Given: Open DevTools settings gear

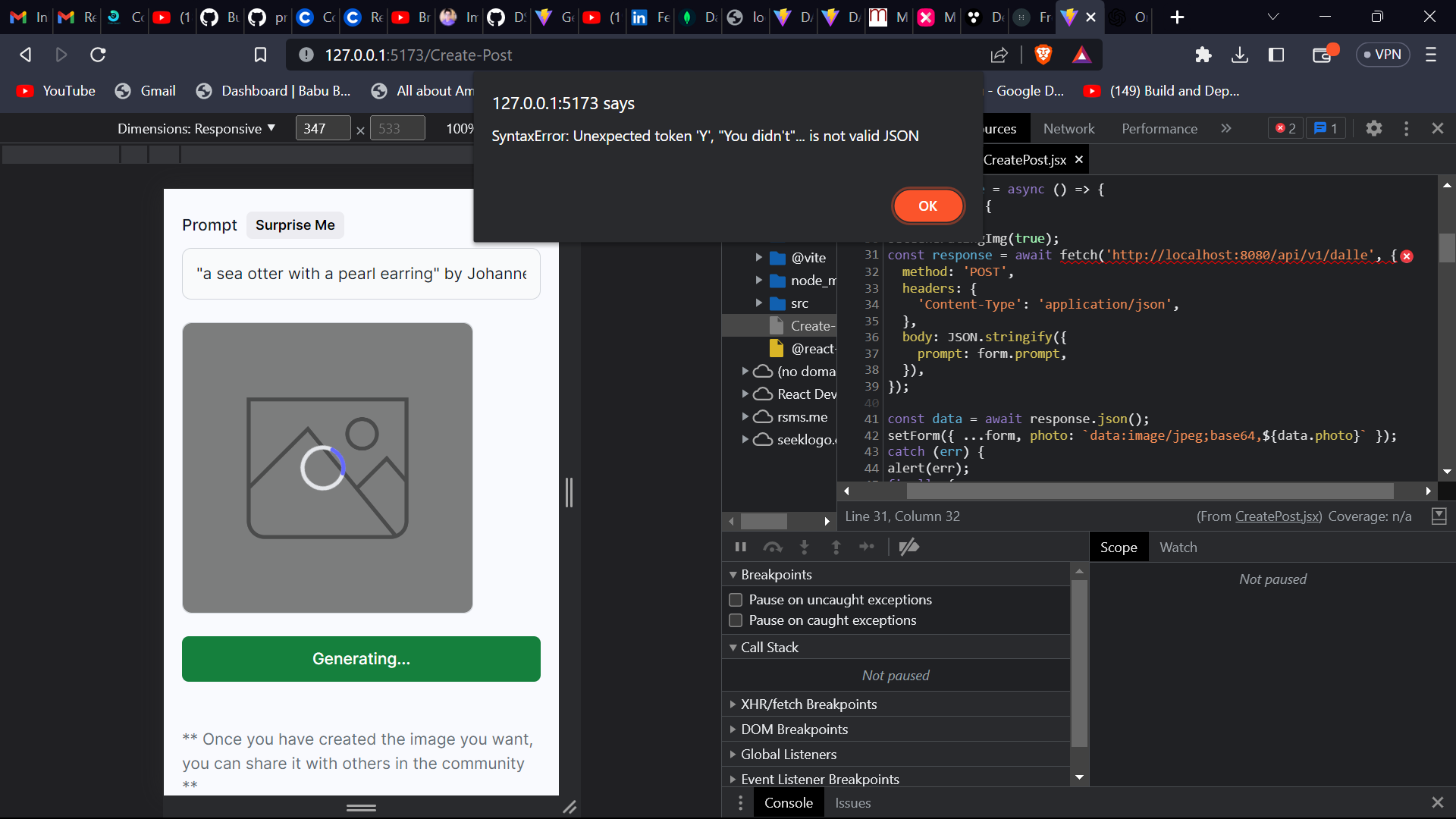Looking at the screenshot, I should tap(1374, 128).
